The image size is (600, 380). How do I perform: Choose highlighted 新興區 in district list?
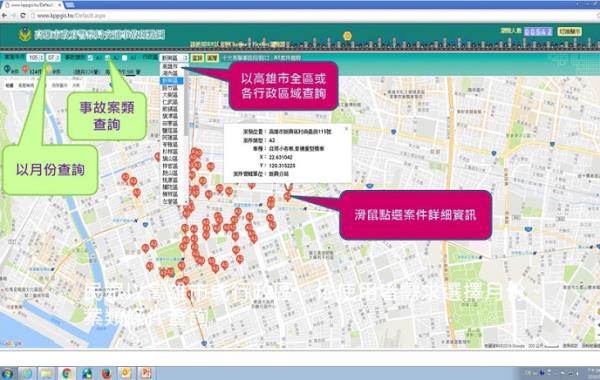click(171, 80)
